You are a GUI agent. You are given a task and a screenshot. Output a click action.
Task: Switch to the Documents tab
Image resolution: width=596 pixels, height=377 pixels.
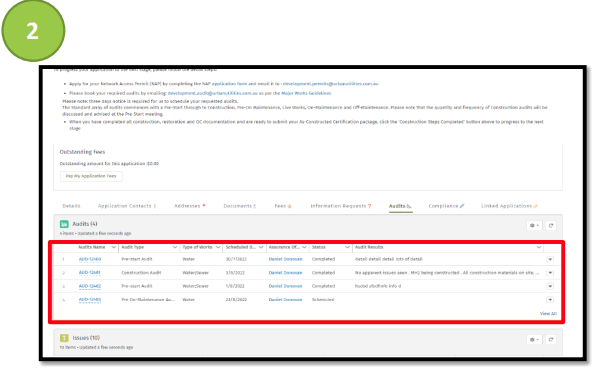(239, 206)
